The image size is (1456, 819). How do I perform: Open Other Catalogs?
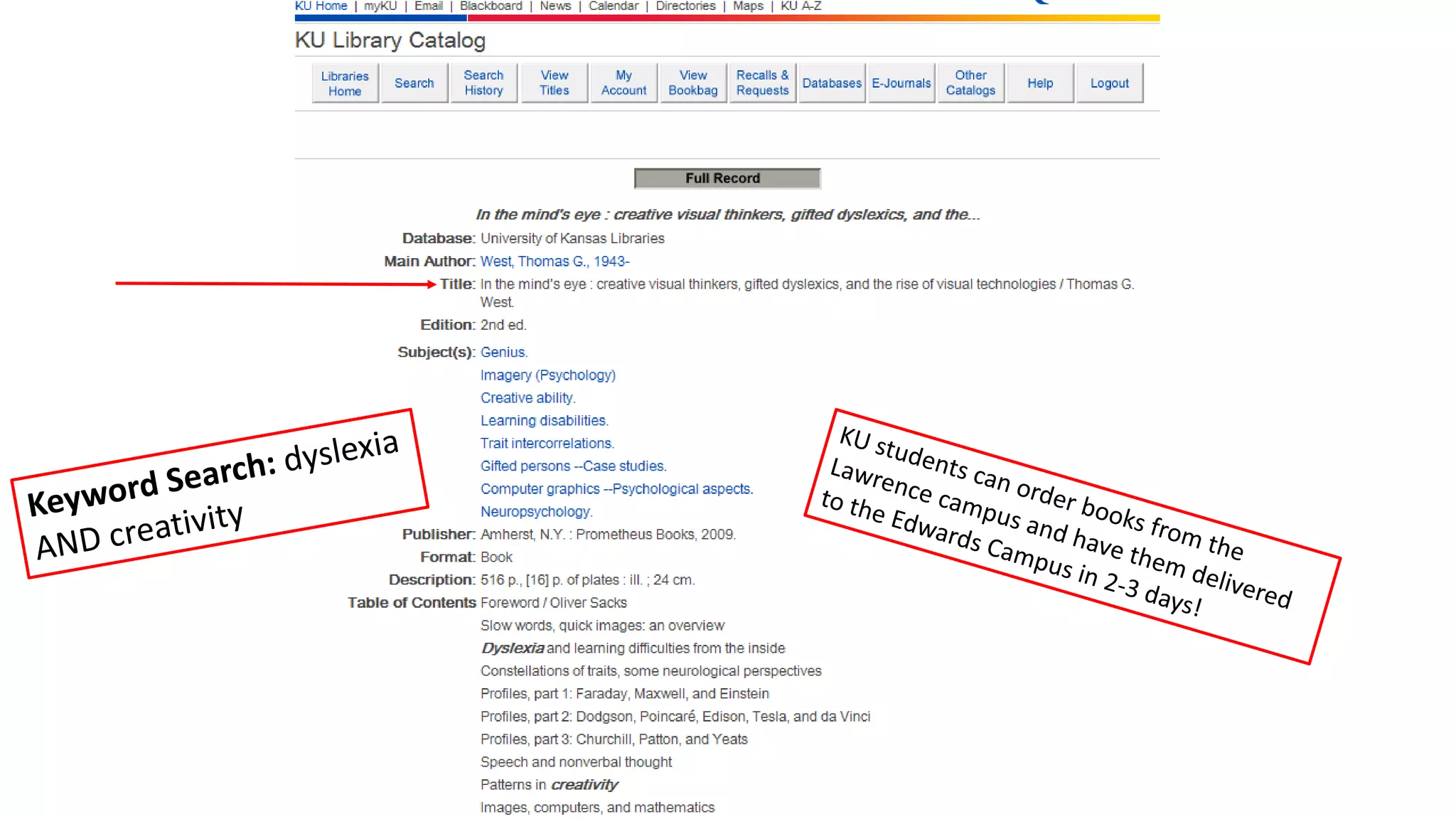pyautogui.click(x=970, y=83)
